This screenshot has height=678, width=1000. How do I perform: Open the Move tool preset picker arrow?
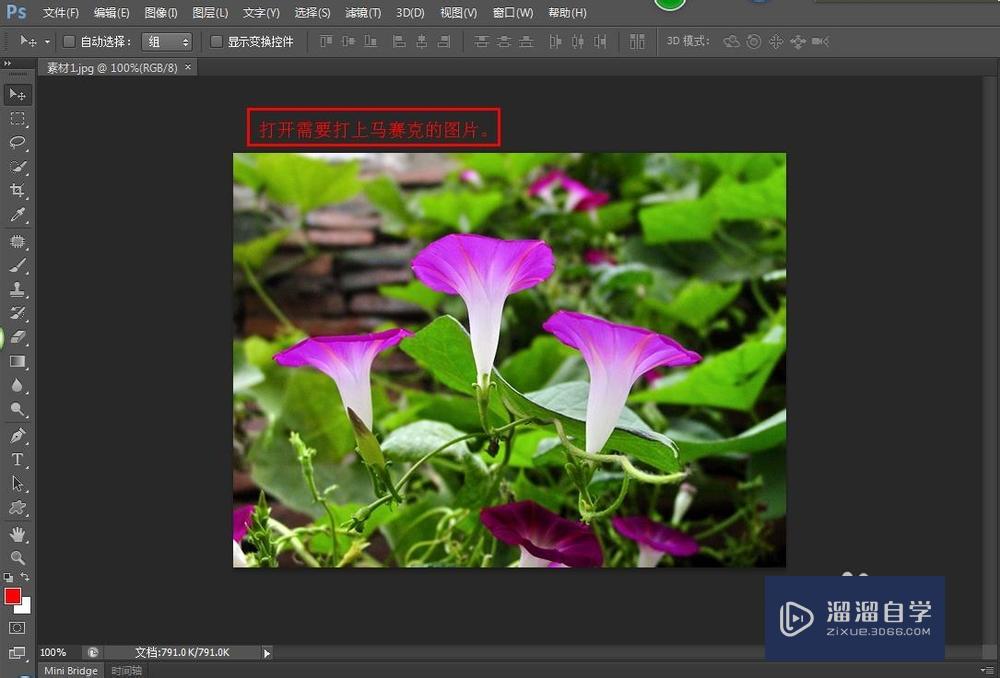pos(47,42)
